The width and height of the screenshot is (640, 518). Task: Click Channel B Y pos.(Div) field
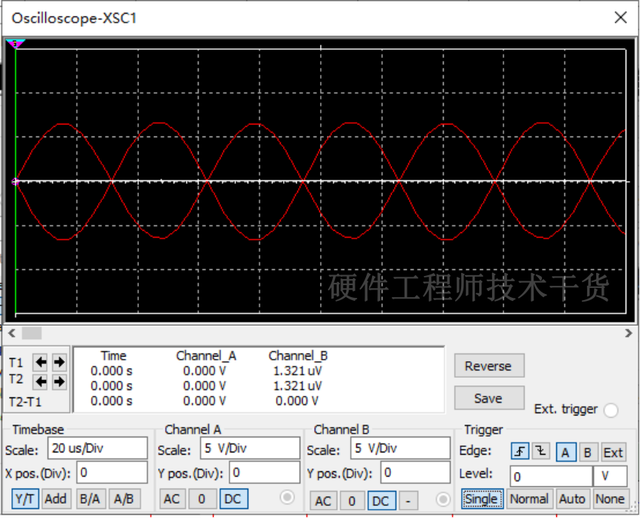coord(415,473)
